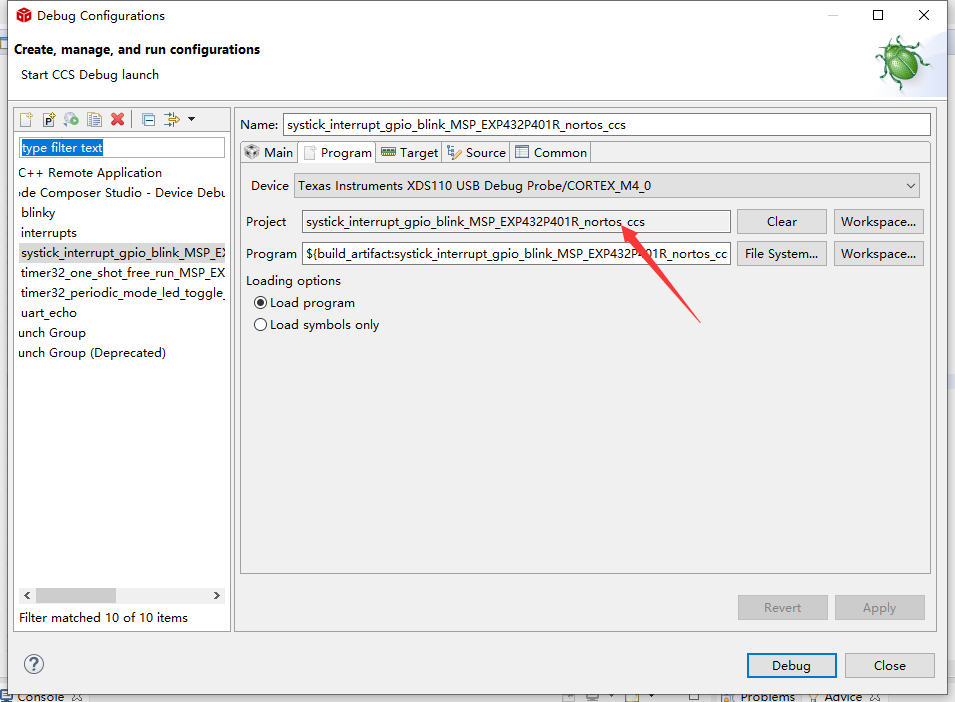This screenshot has width=955, height=702.
Task: Duplicate the selected launch configuration
Action: [94, 119]
